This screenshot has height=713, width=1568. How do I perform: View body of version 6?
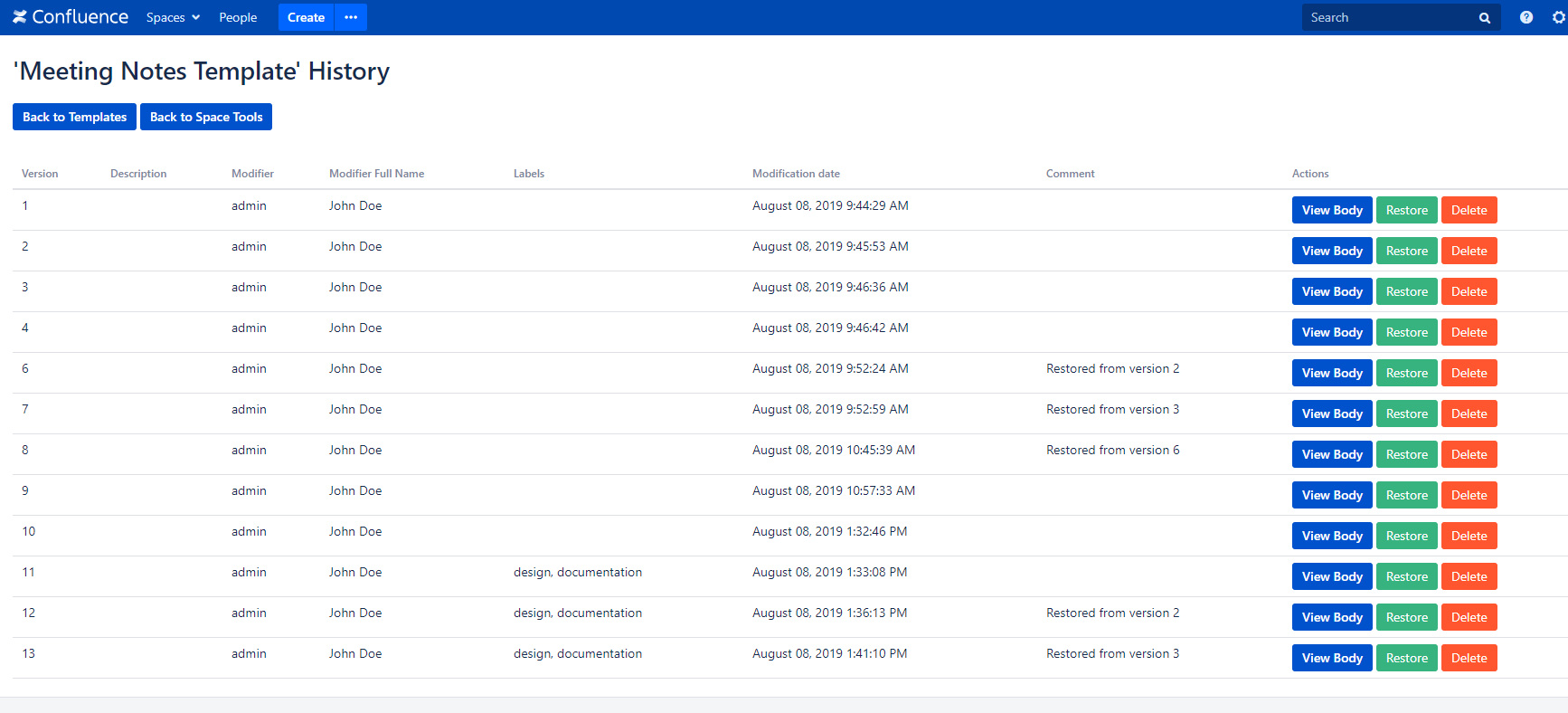(x=1331, y=373)
